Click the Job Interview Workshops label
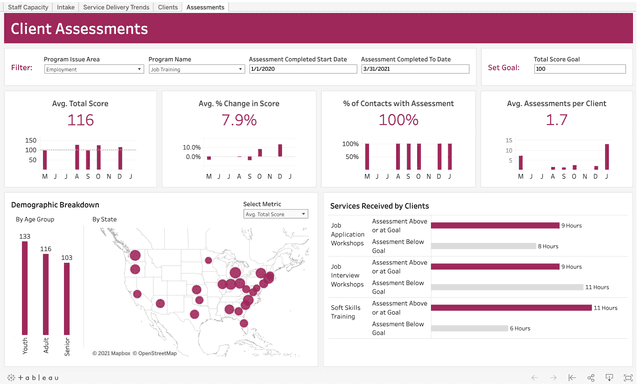The height and width of the screenshot is (385, 640). click(x=347, y=276)
